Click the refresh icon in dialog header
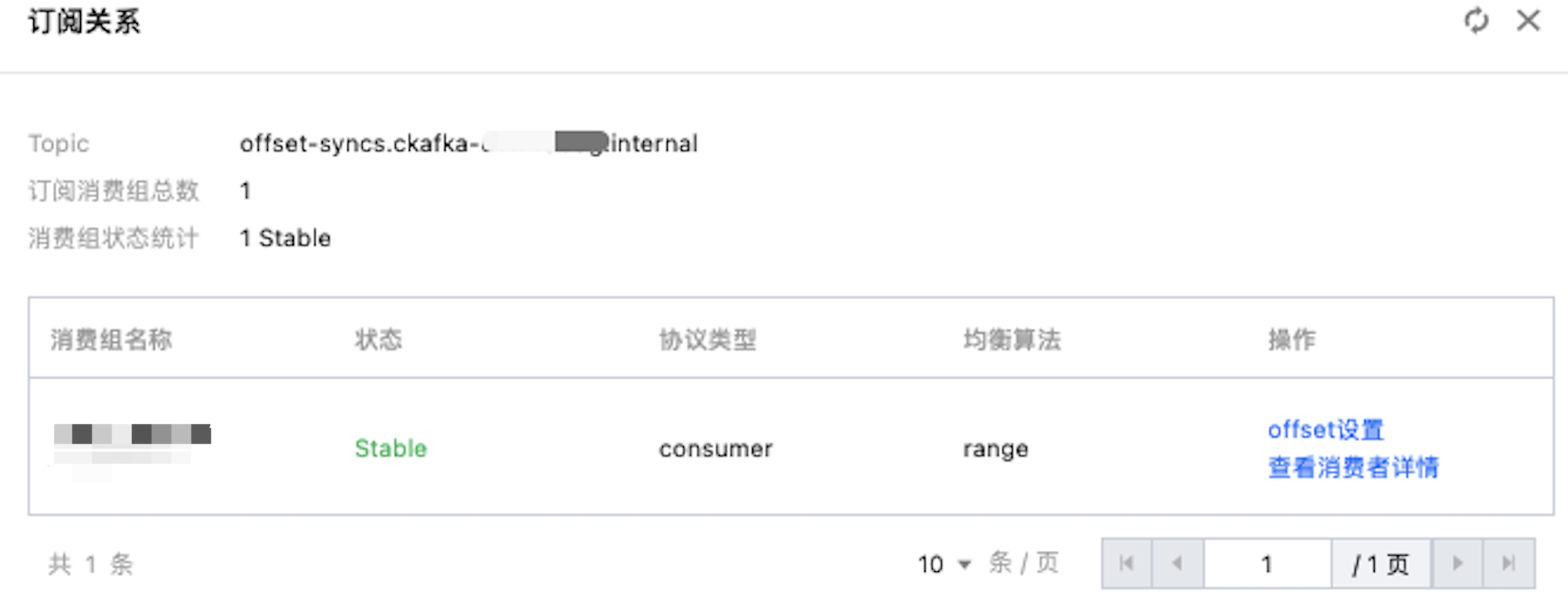The height and width of the screenshot is (610, 1568). point(1476,20)
